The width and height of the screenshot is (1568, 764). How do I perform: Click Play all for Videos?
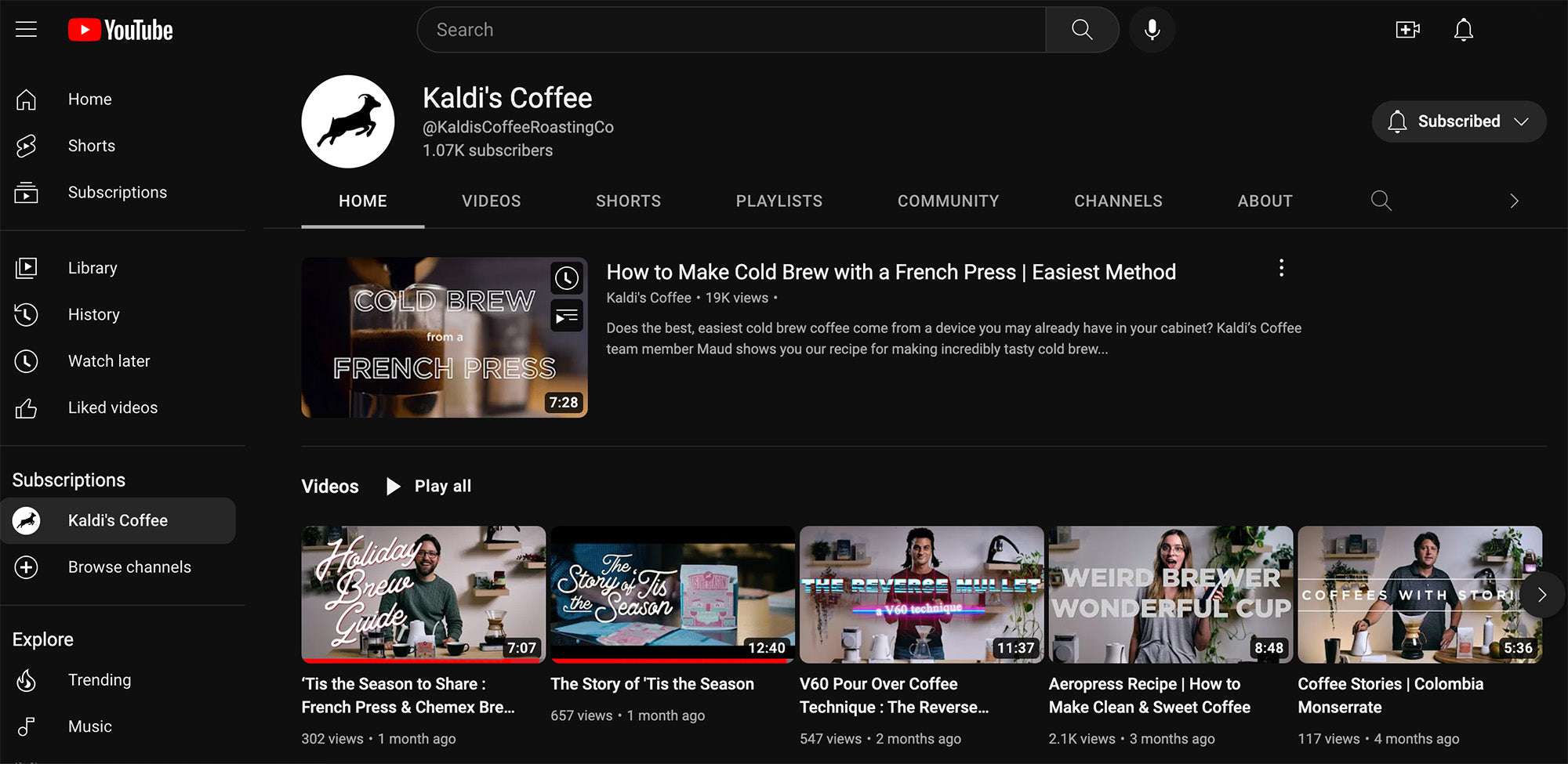(428, 486)
